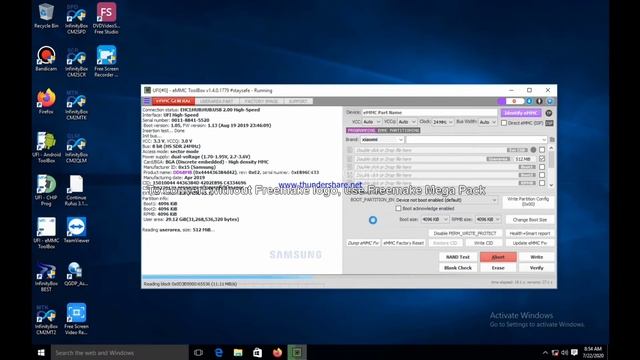
Task: Open UFI - Android ToolBox shortcut
Action: coord(46,148)
